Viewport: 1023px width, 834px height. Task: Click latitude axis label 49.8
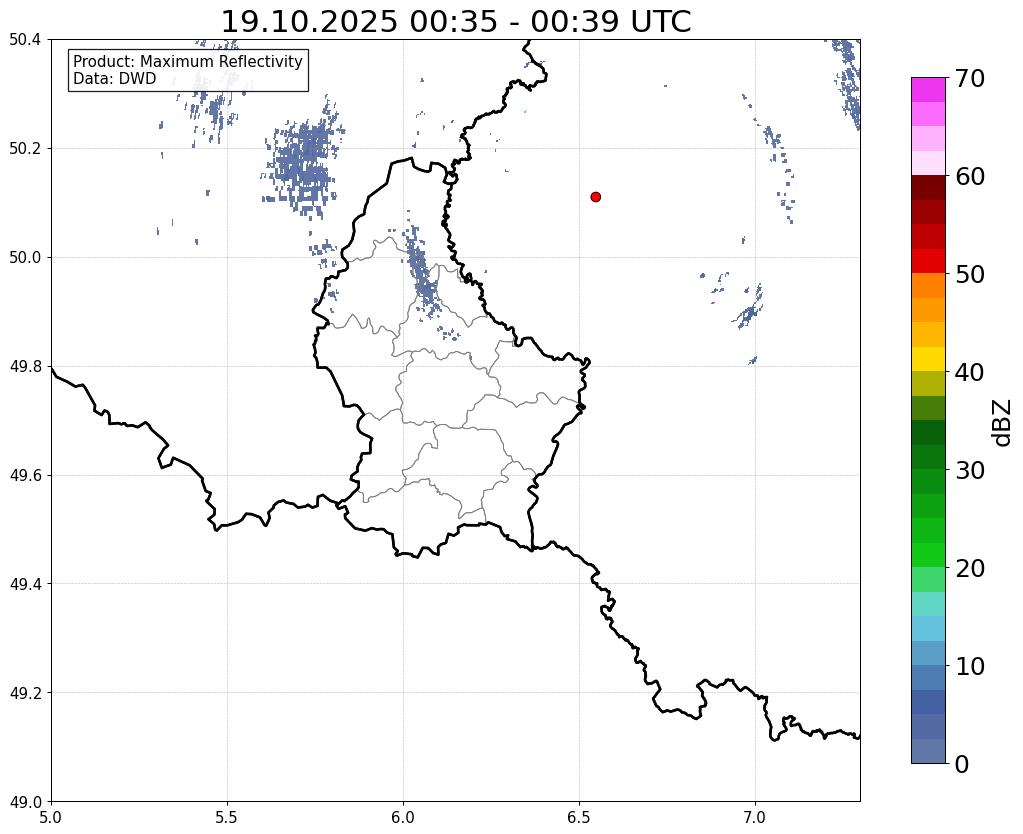pyautogui.click(x=25, y=367)
